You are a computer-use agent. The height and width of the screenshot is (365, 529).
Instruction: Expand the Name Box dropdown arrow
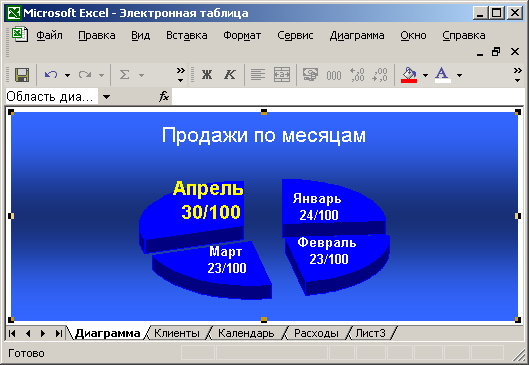click(x=106, y=97)
